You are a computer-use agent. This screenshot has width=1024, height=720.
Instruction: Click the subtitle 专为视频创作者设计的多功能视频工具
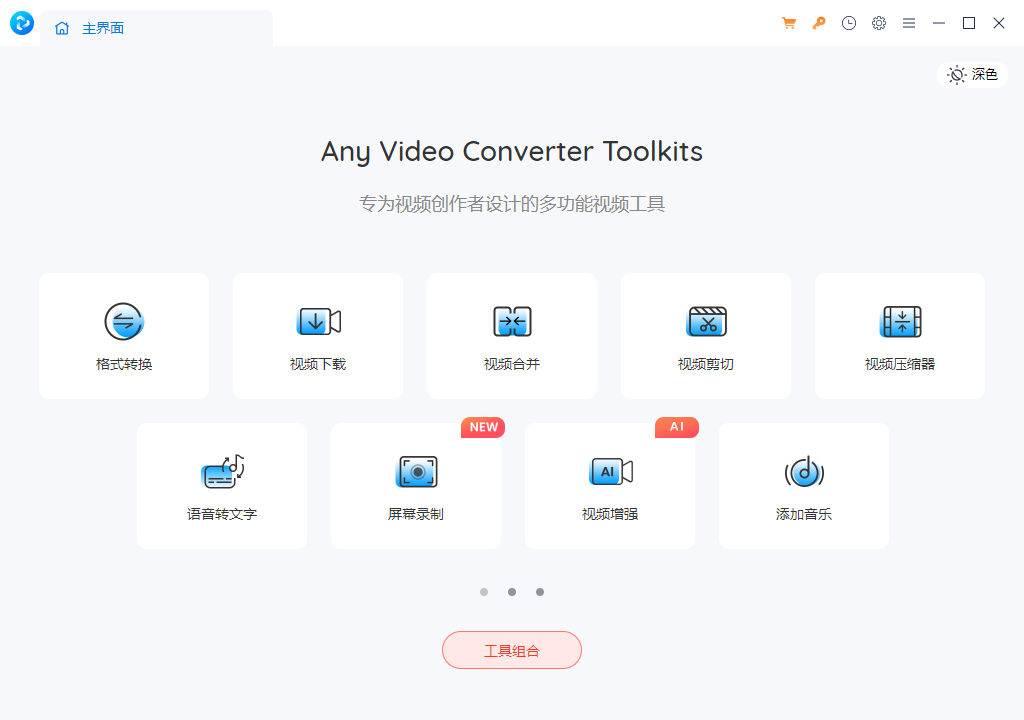(512, 204)
